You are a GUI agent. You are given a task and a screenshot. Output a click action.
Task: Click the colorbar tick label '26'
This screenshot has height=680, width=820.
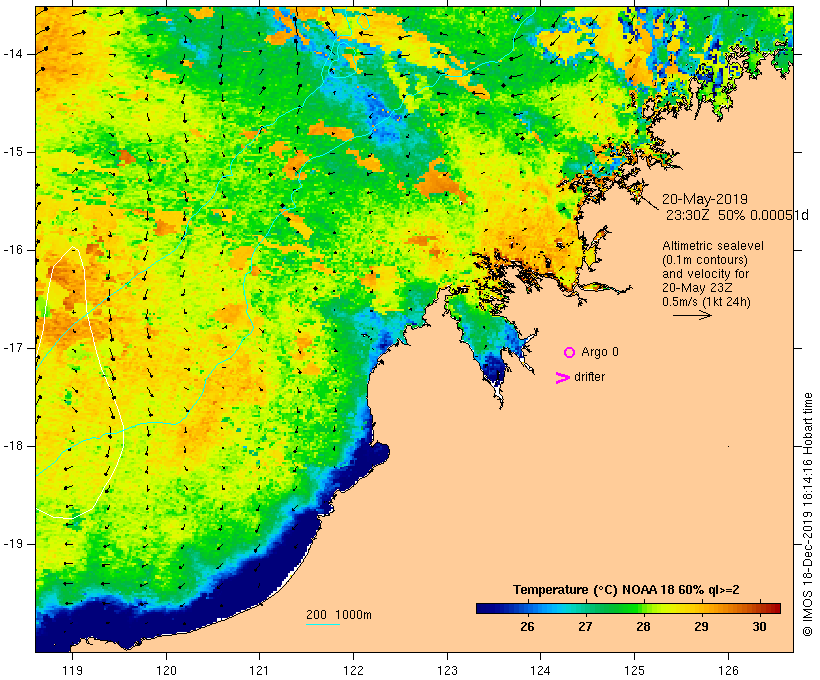[x=527, y=627]
